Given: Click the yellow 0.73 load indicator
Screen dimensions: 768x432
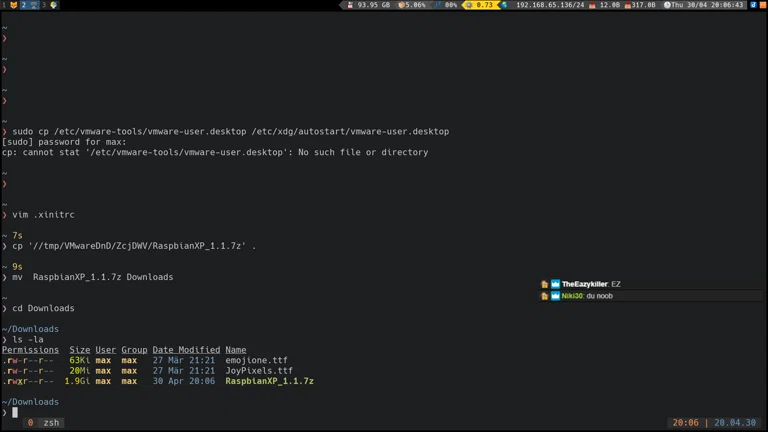Looking at the screenshot, I should (479, 5).
